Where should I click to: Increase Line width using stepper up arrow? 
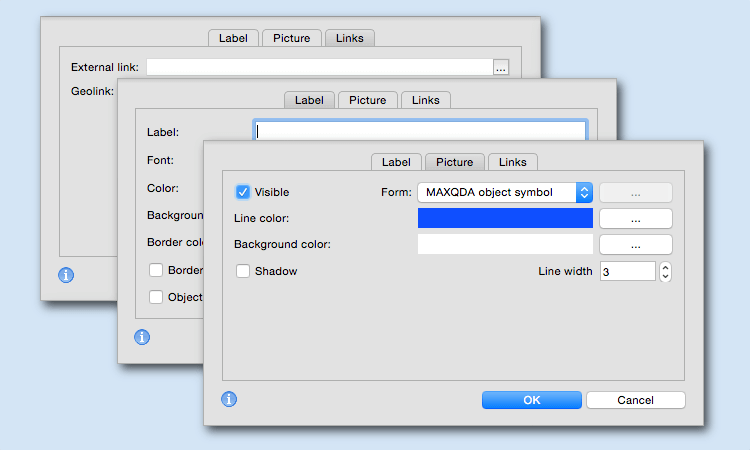pos(665,268)
